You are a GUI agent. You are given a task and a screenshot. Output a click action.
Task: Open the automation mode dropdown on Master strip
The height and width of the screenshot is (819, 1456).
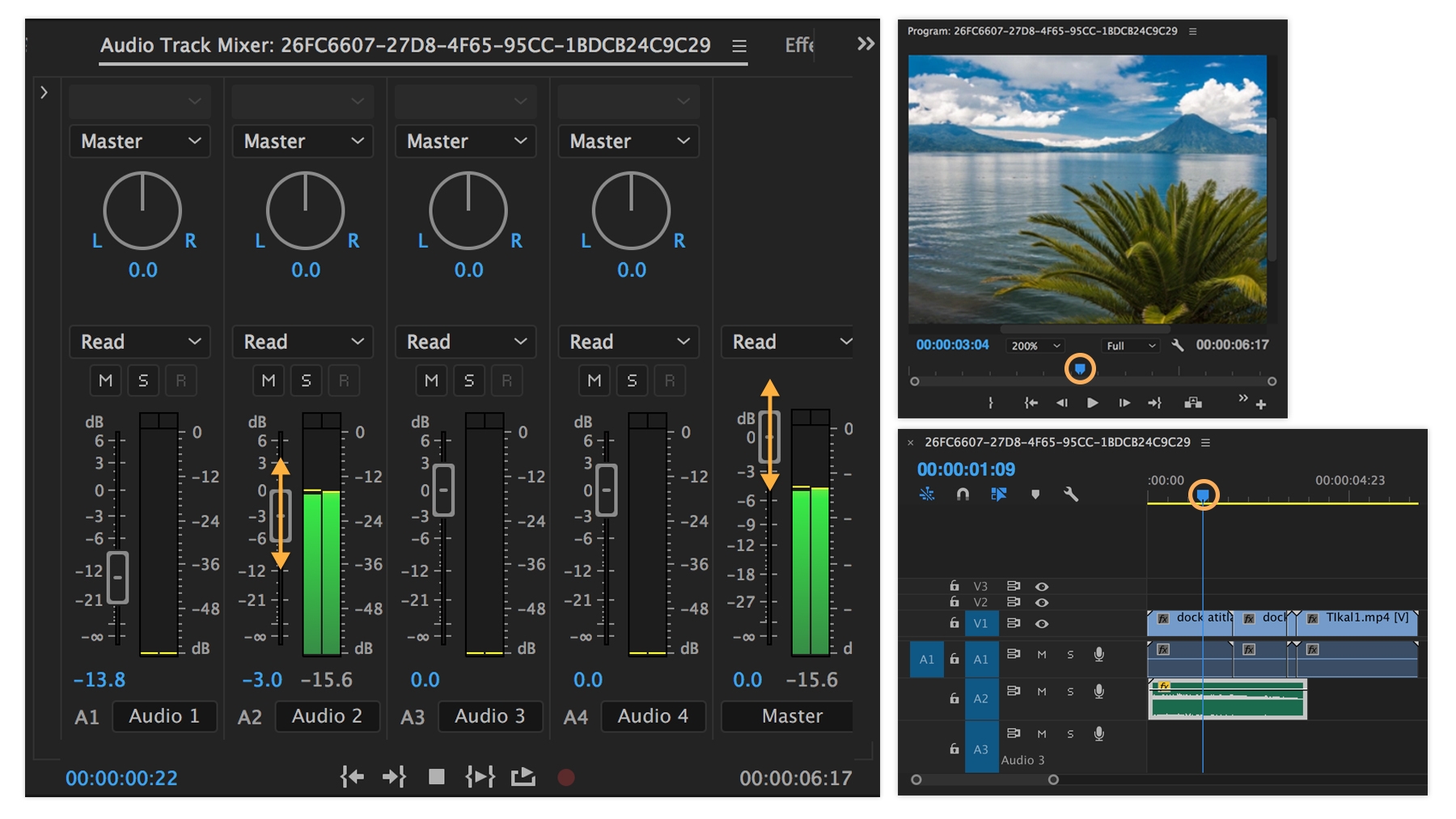[789, 342]
